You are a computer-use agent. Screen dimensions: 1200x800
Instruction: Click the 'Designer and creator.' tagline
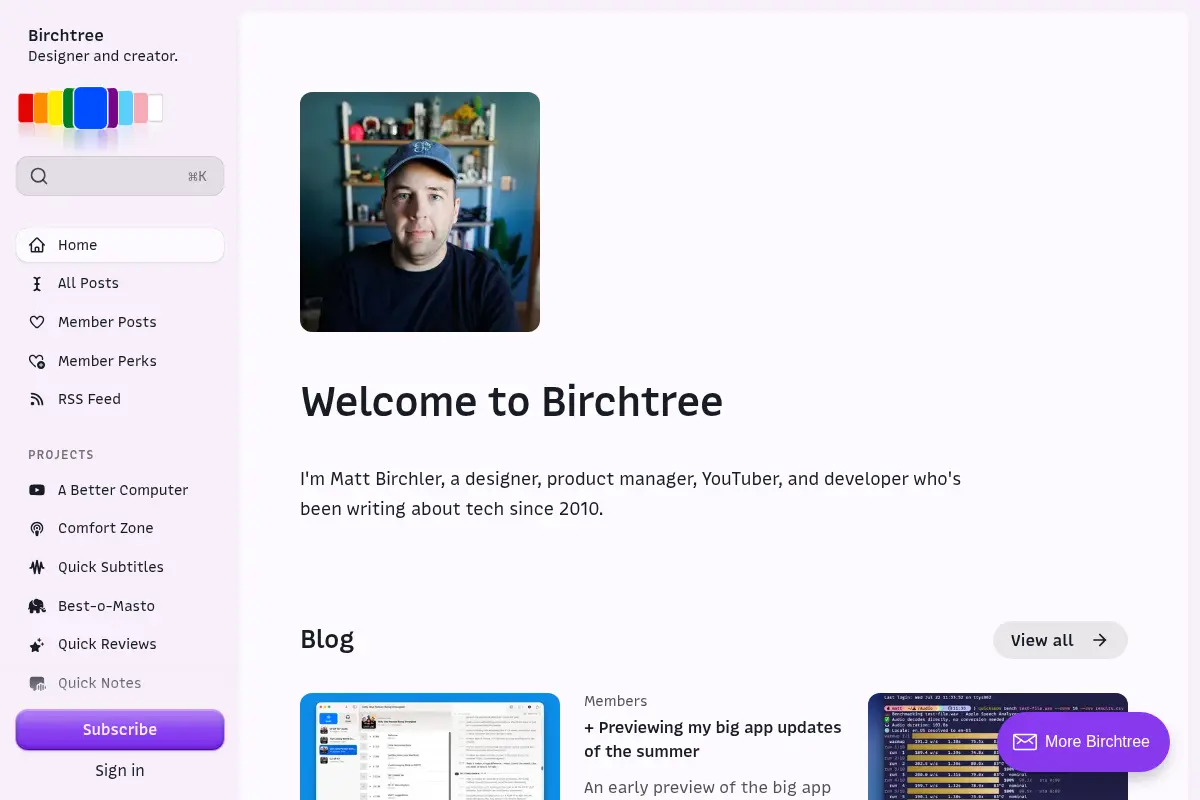(x=103, y=56)
